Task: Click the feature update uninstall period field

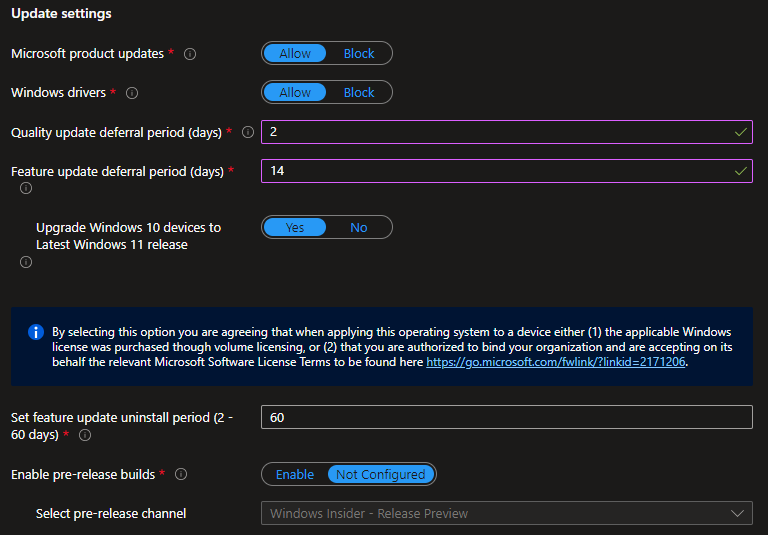Action: 506,418
